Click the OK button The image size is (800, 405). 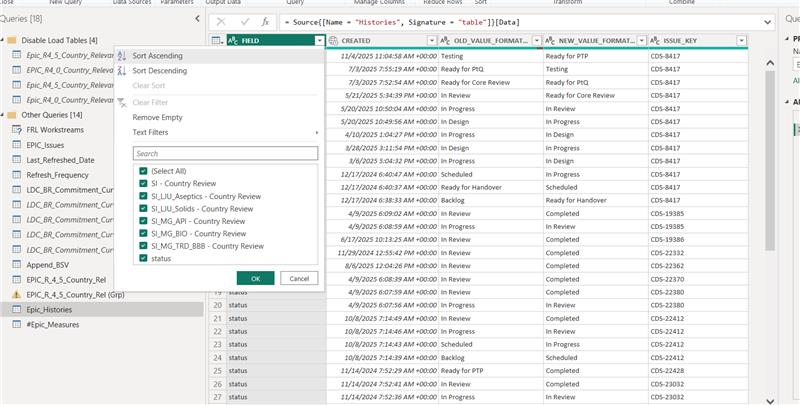256,279
